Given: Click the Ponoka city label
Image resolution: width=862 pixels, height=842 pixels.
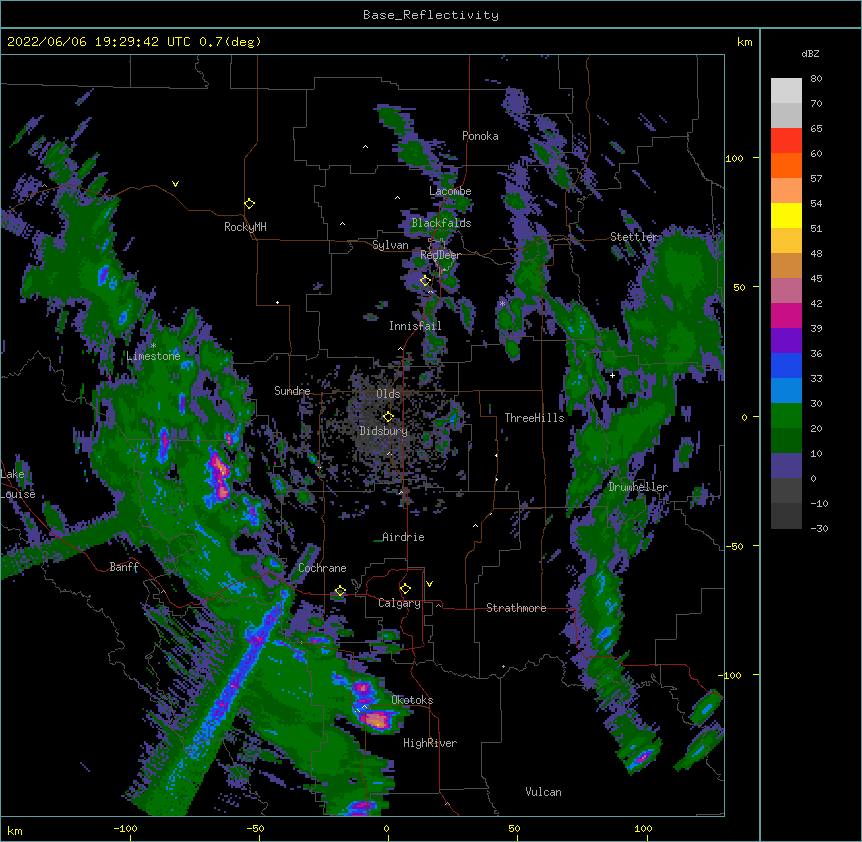Looking at the screenshot, I should [x=480, y=136].
